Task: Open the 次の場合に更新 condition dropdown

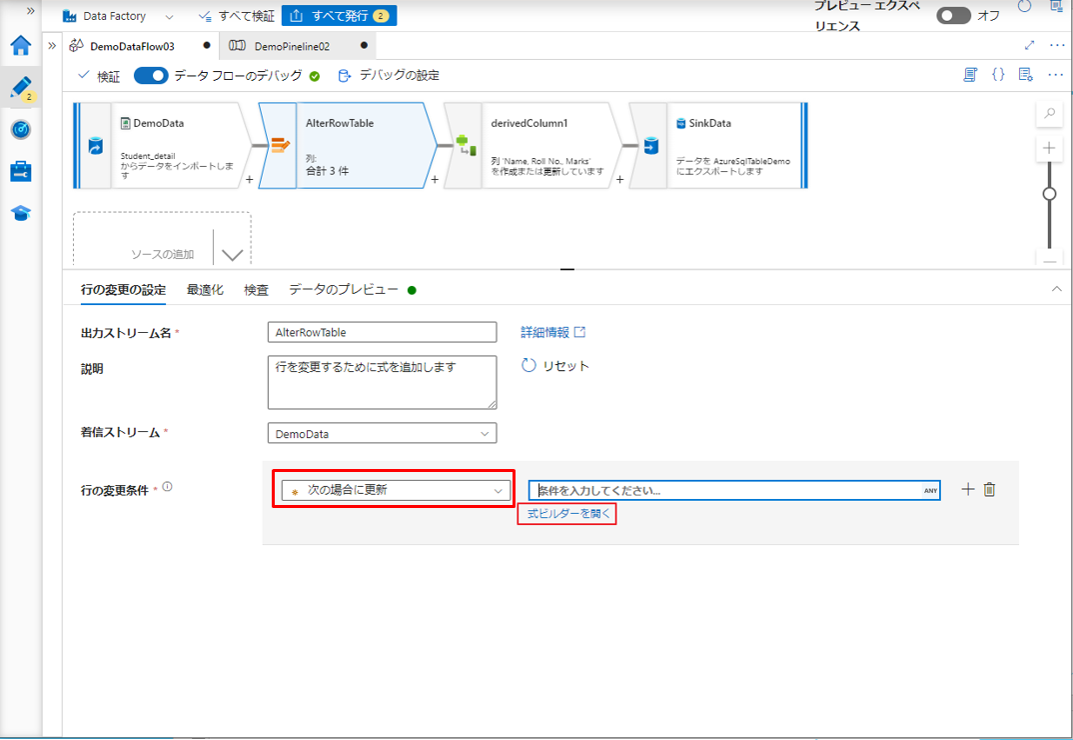Action: (393, 490)
